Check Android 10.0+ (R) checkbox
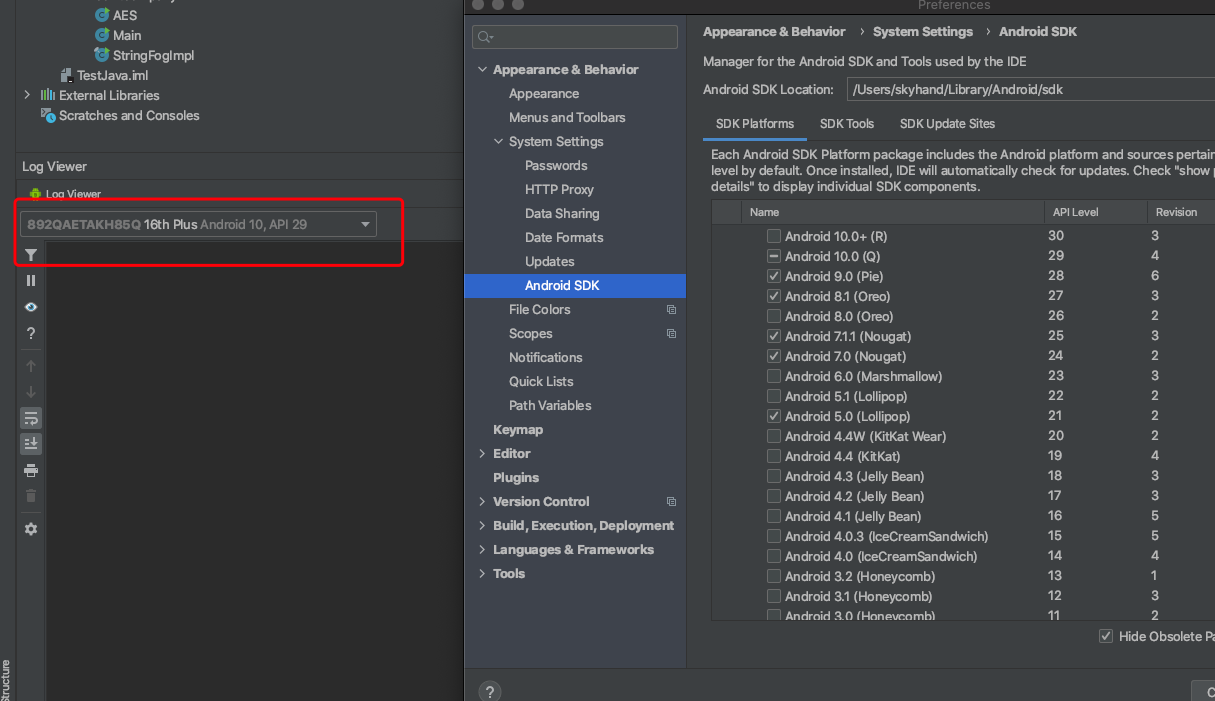The height and width of the screenshot is (701, 1215). (774, 236)
